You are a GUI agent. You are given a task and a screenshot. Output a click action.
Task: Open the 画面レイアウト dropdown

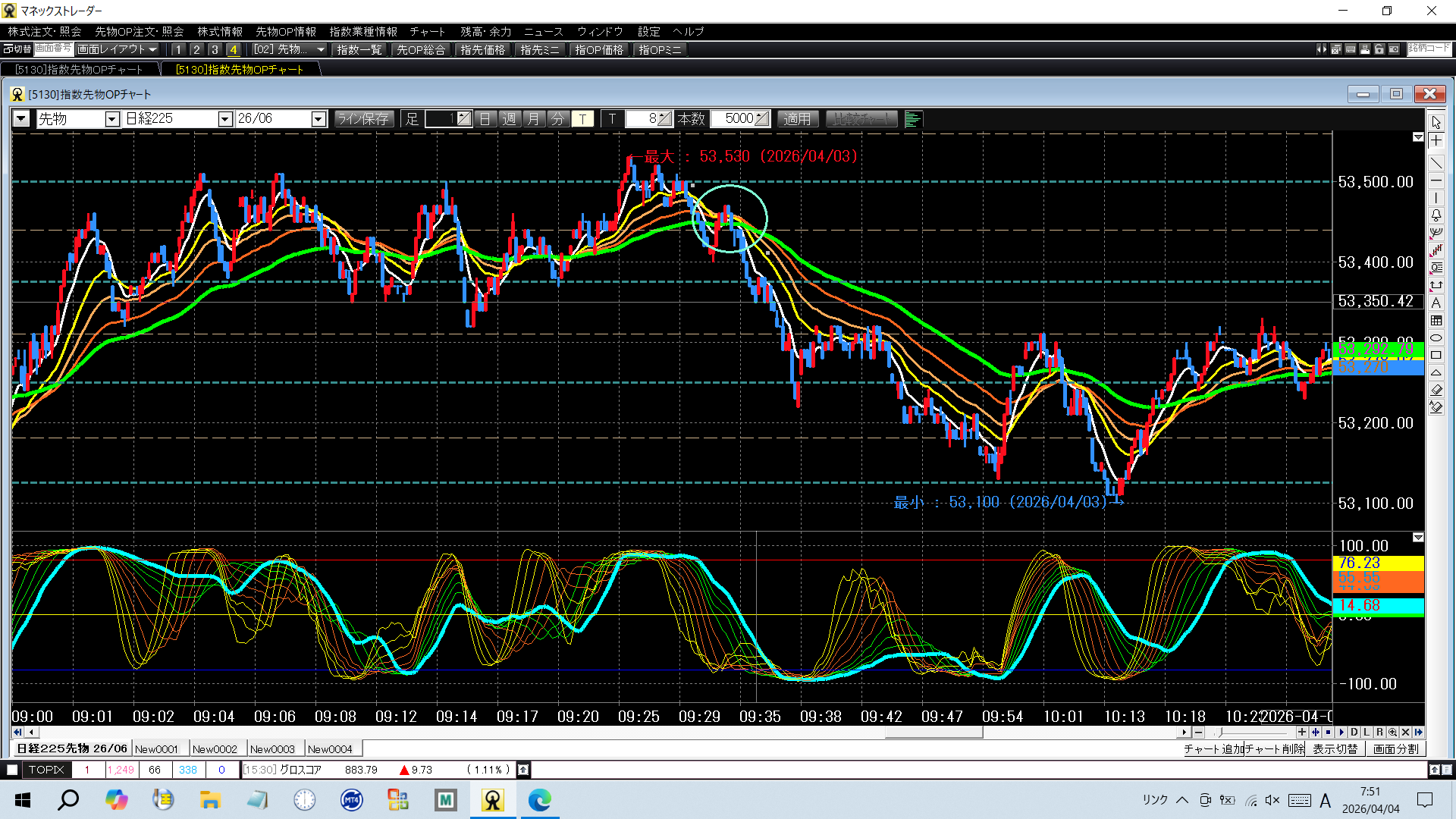point(118,49)
